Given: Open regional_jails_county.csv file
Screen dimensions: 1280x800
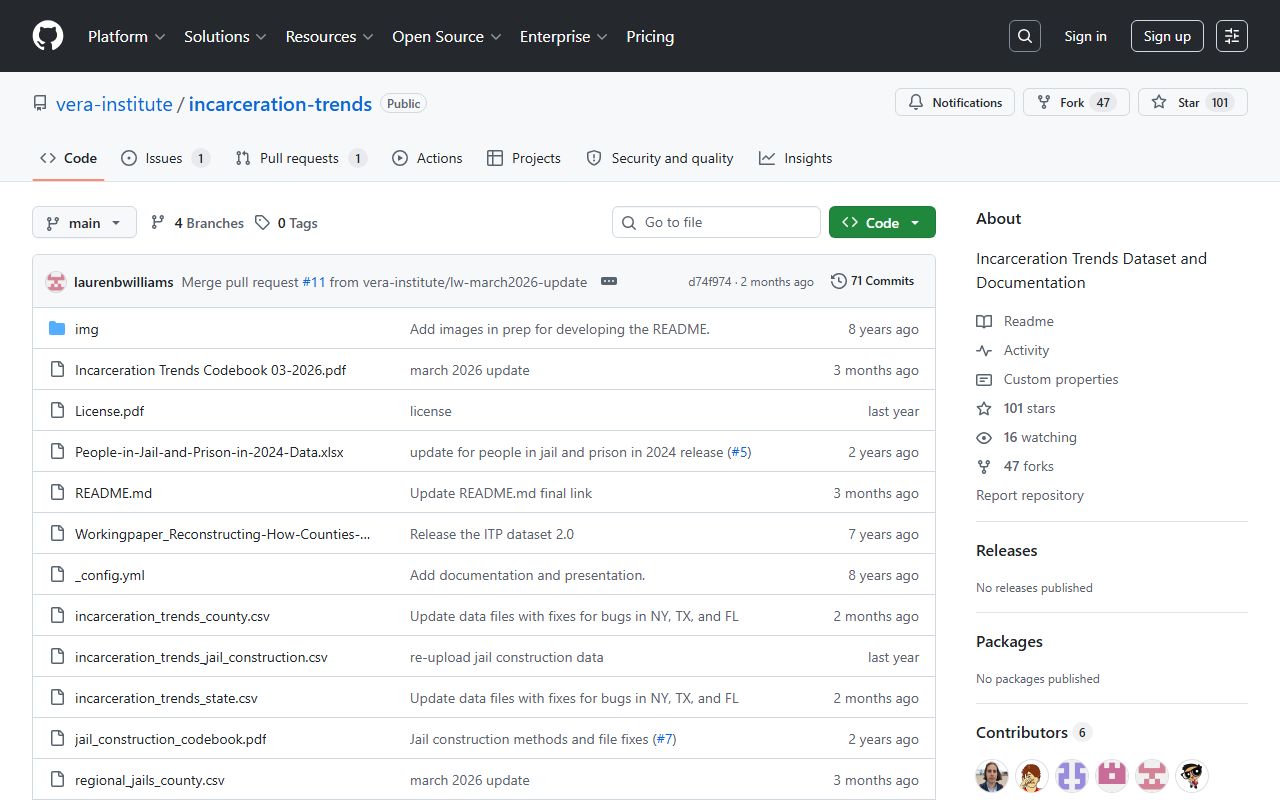Looking at the screenshot, I should 150,780.
